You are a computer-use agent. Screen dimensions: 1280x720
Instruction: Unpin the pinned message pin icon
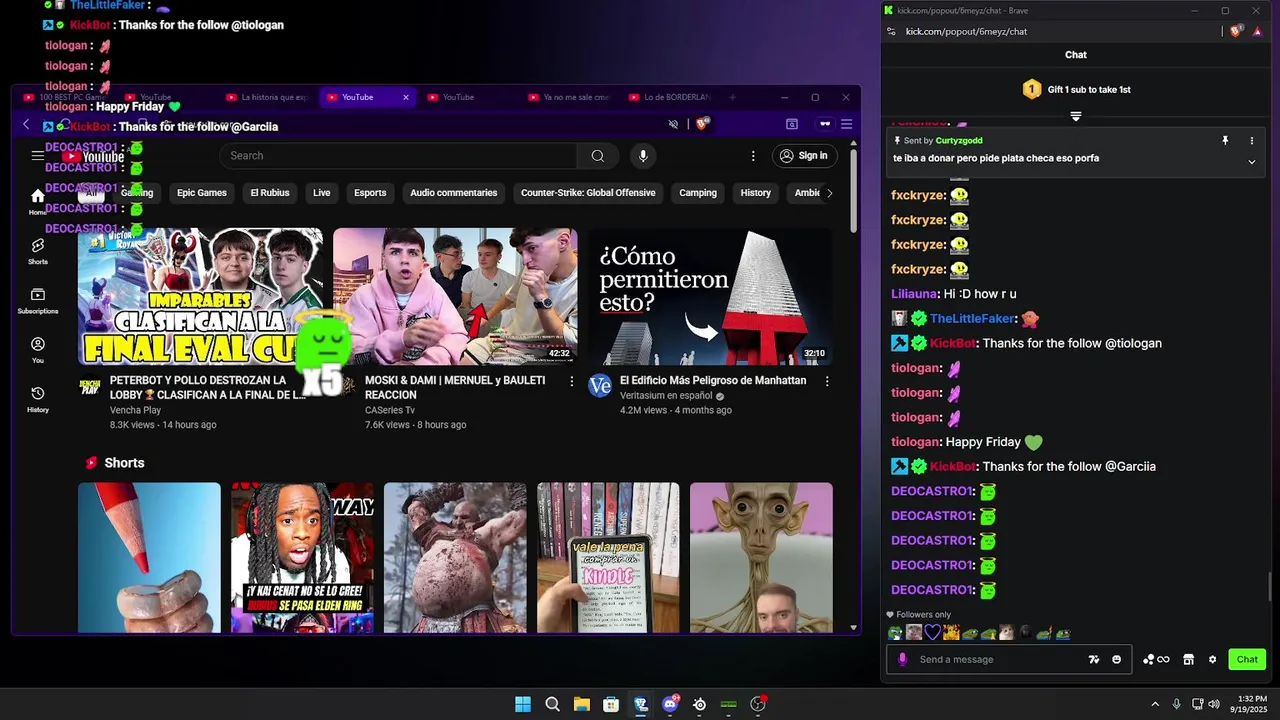pyautogui.click(x=1225, y=141)
